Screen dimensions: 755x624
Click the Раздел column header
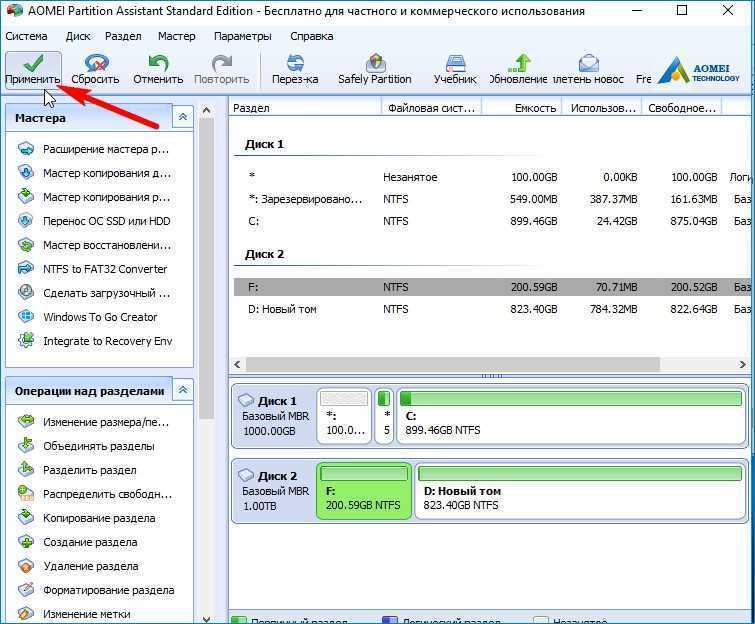coord(305,108)
